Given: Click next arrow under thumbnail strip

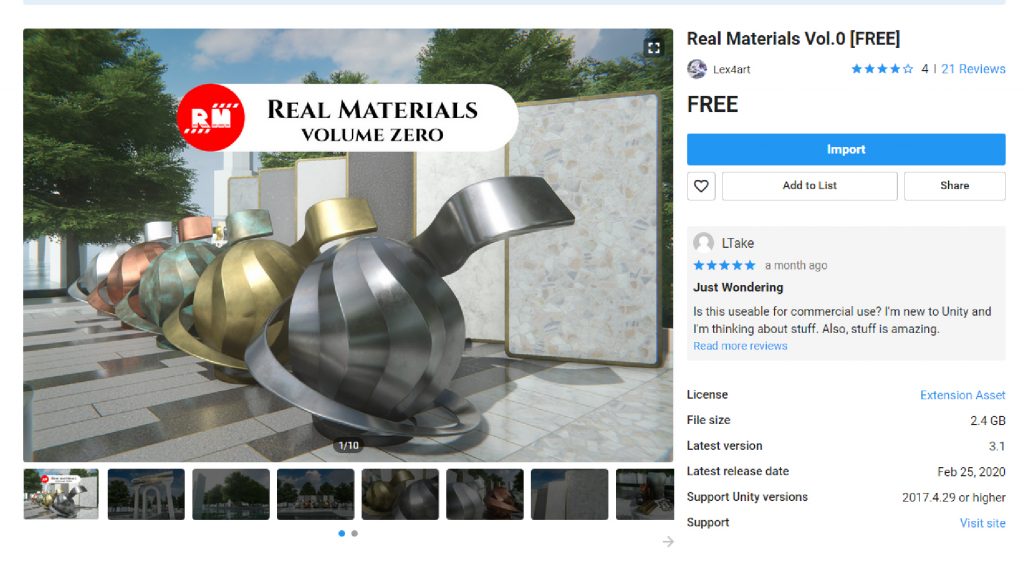Looking at the screenshot, I should [667, 541].
